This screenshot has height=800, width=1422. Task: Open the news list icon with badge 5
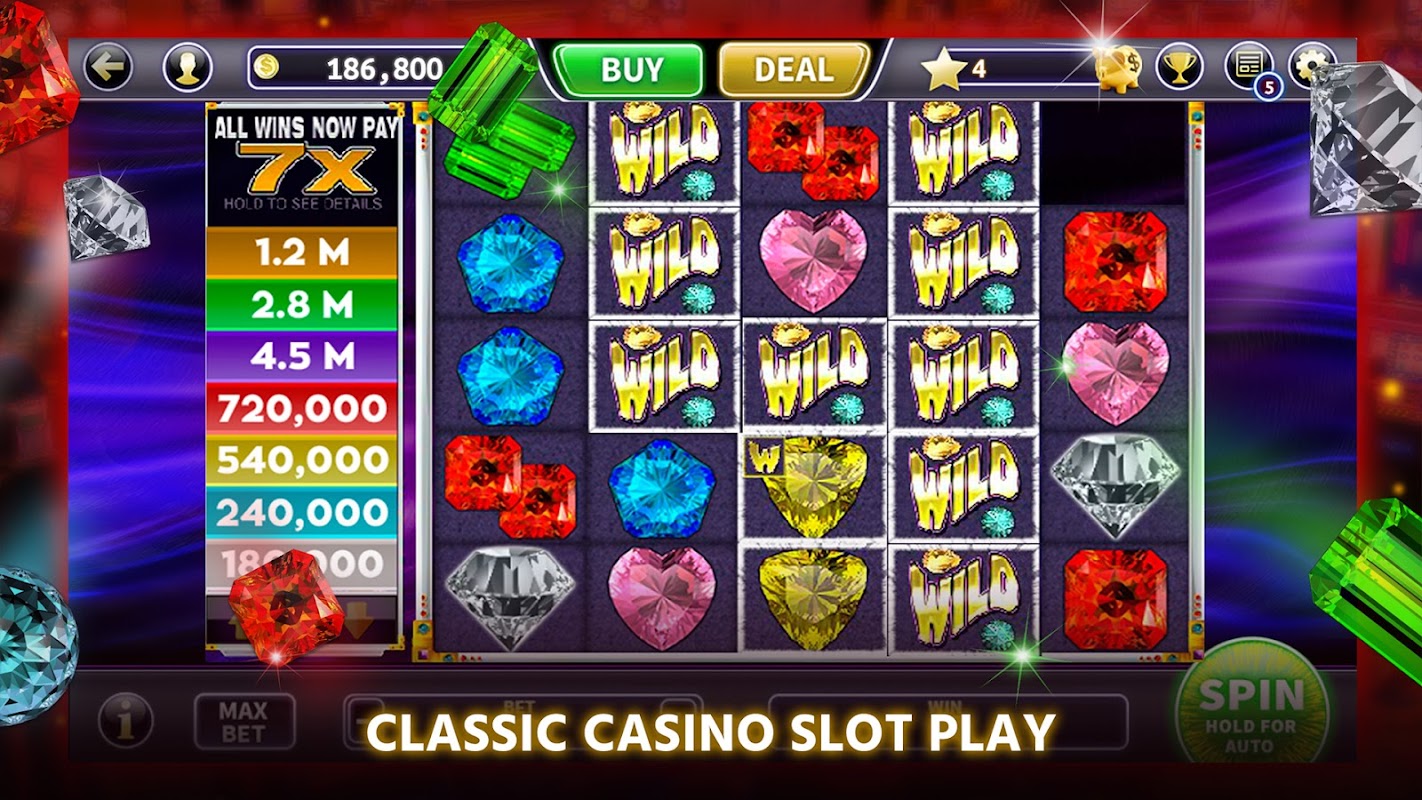1250,68
